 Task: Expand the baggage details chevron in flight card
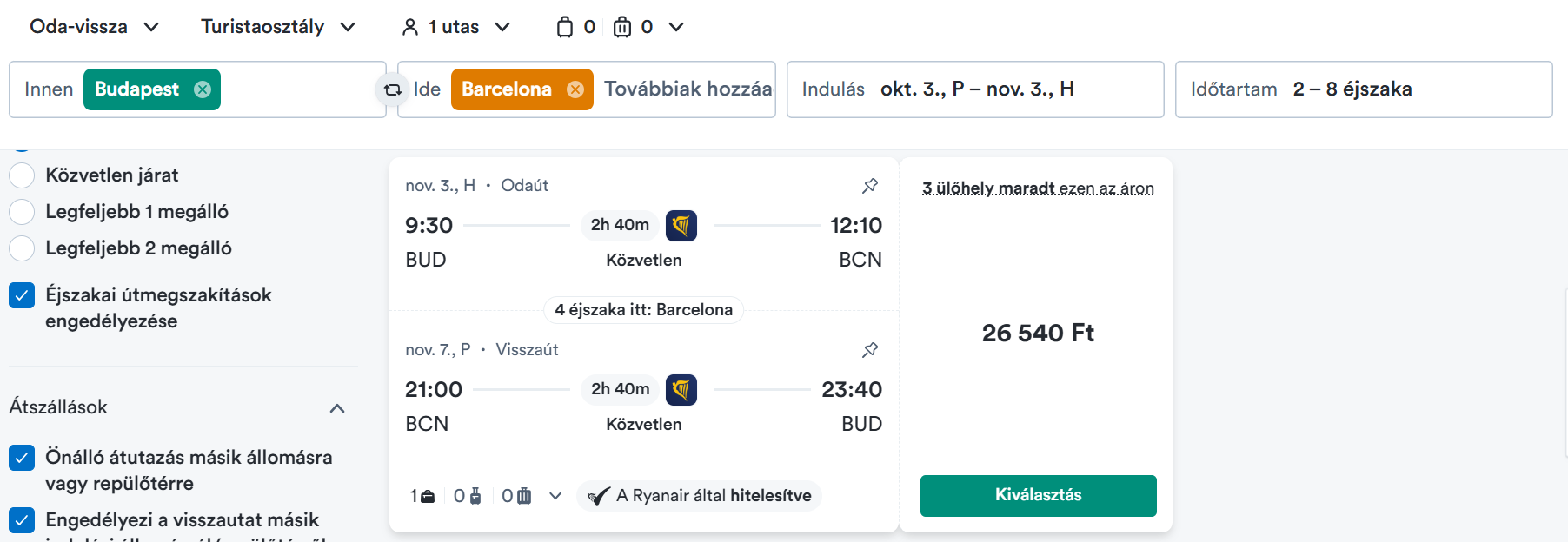(x=555, y=496)
